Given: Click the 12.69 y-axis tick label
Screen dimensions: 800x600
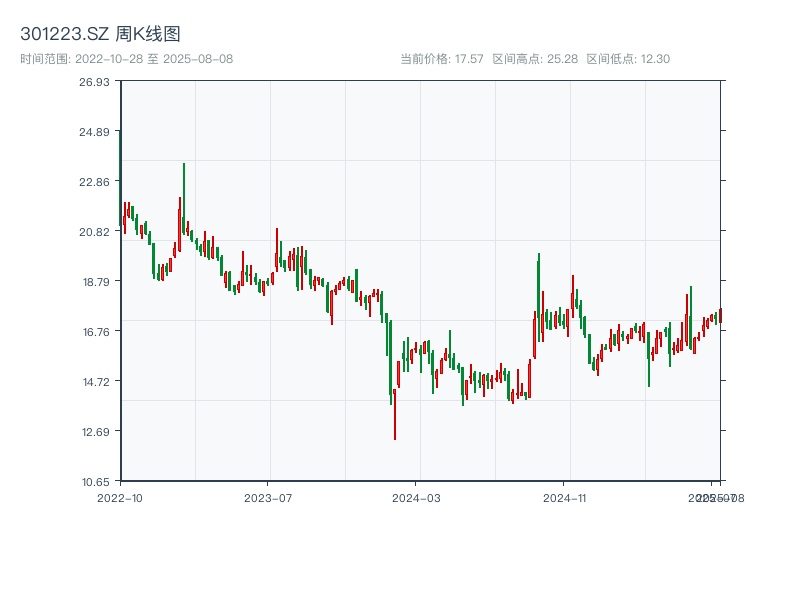Looking at the screenshot, I should (x=95, y=432).
